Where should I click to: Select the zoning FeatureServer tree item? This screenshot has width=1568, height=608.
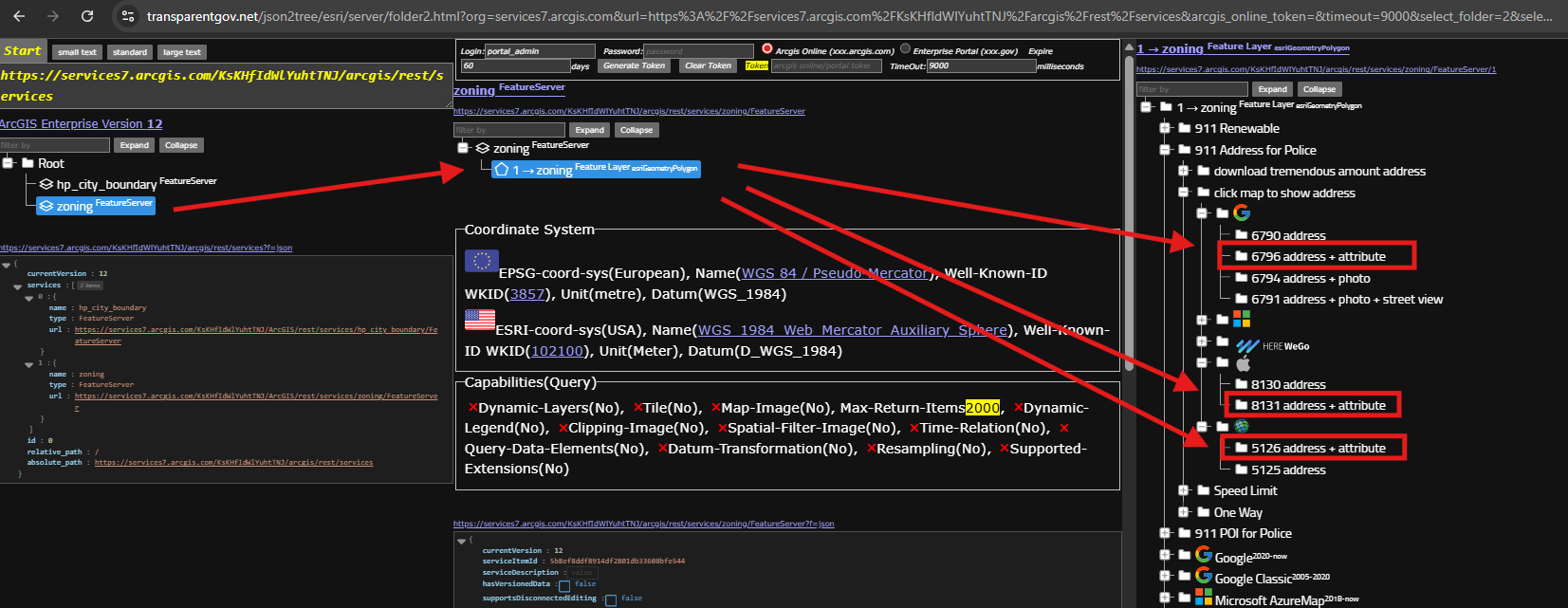pyautogui.click(x=95, y=205)
